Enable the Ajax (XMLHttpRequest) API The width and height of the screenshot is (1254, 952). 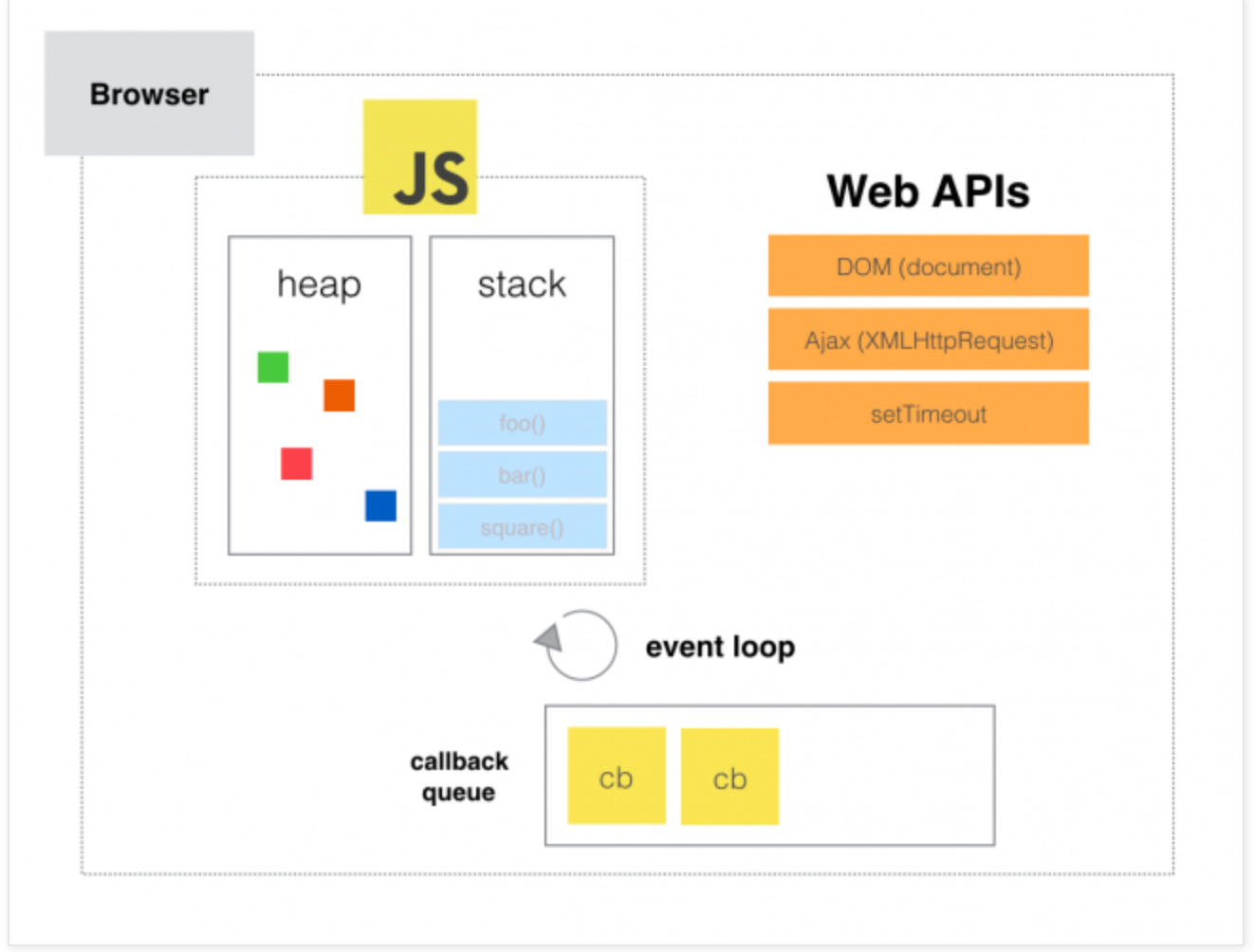[928, 340]
